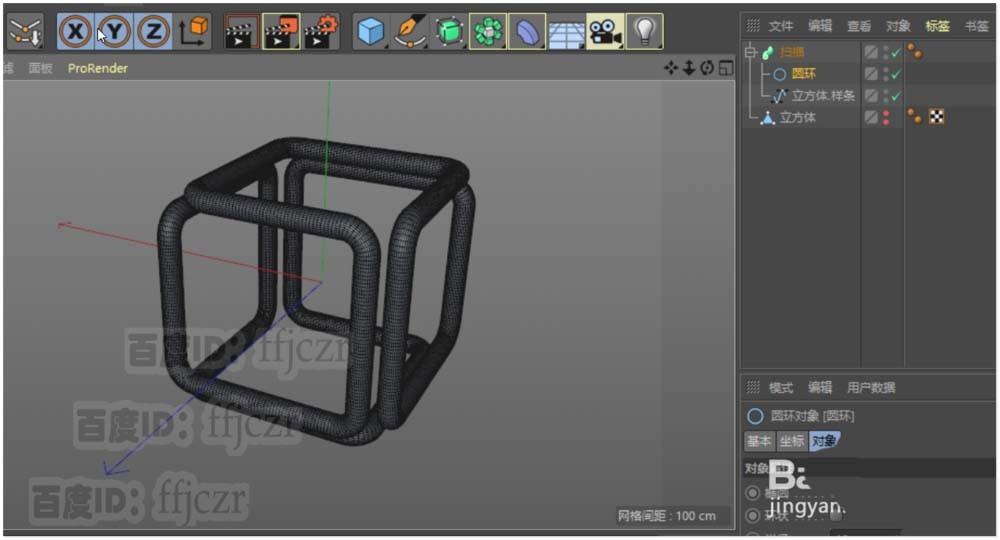Select the 立方体.样条 spline object

pyautogui.click(x=823, y=96)
